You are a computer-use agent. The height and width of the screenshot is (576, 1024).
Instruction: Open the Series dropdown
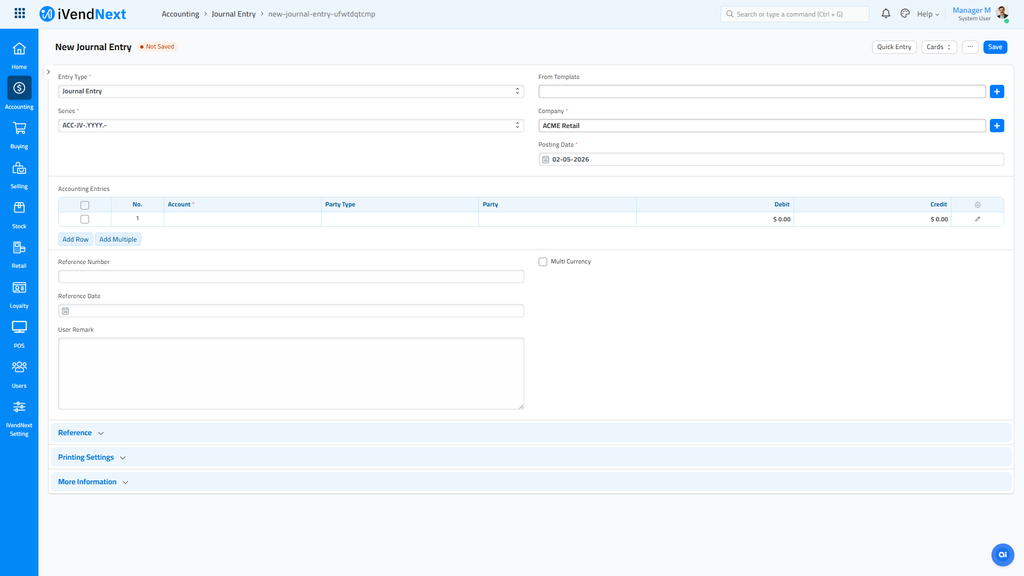tap(290, 125)
